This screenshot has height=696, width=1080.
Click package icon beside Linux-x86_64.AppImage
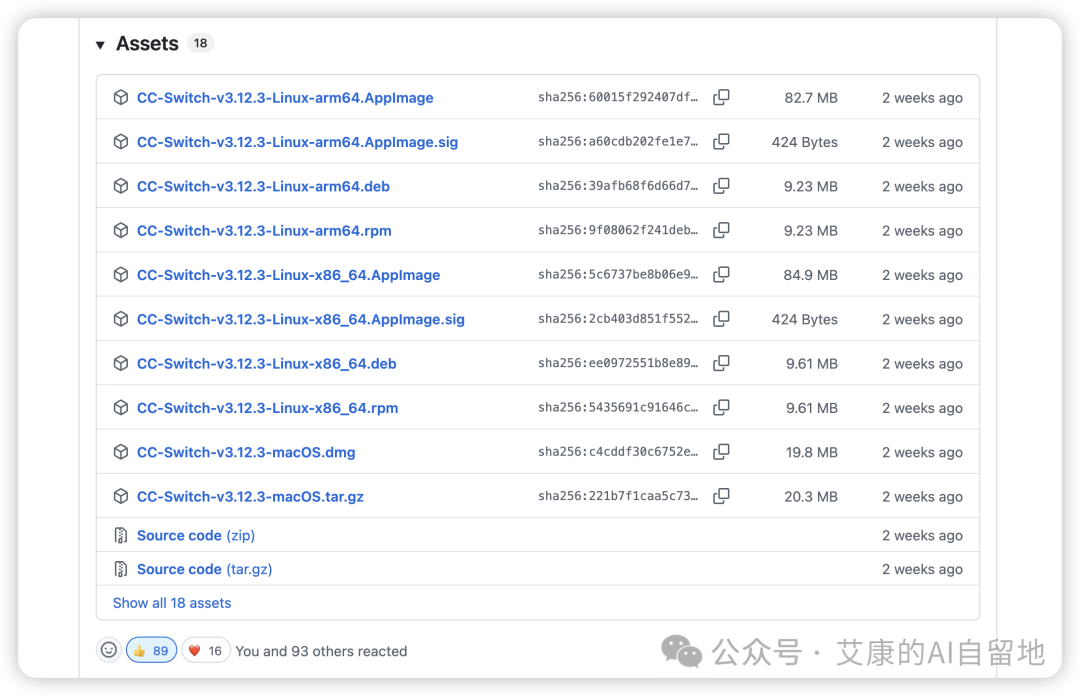[121, 274]
